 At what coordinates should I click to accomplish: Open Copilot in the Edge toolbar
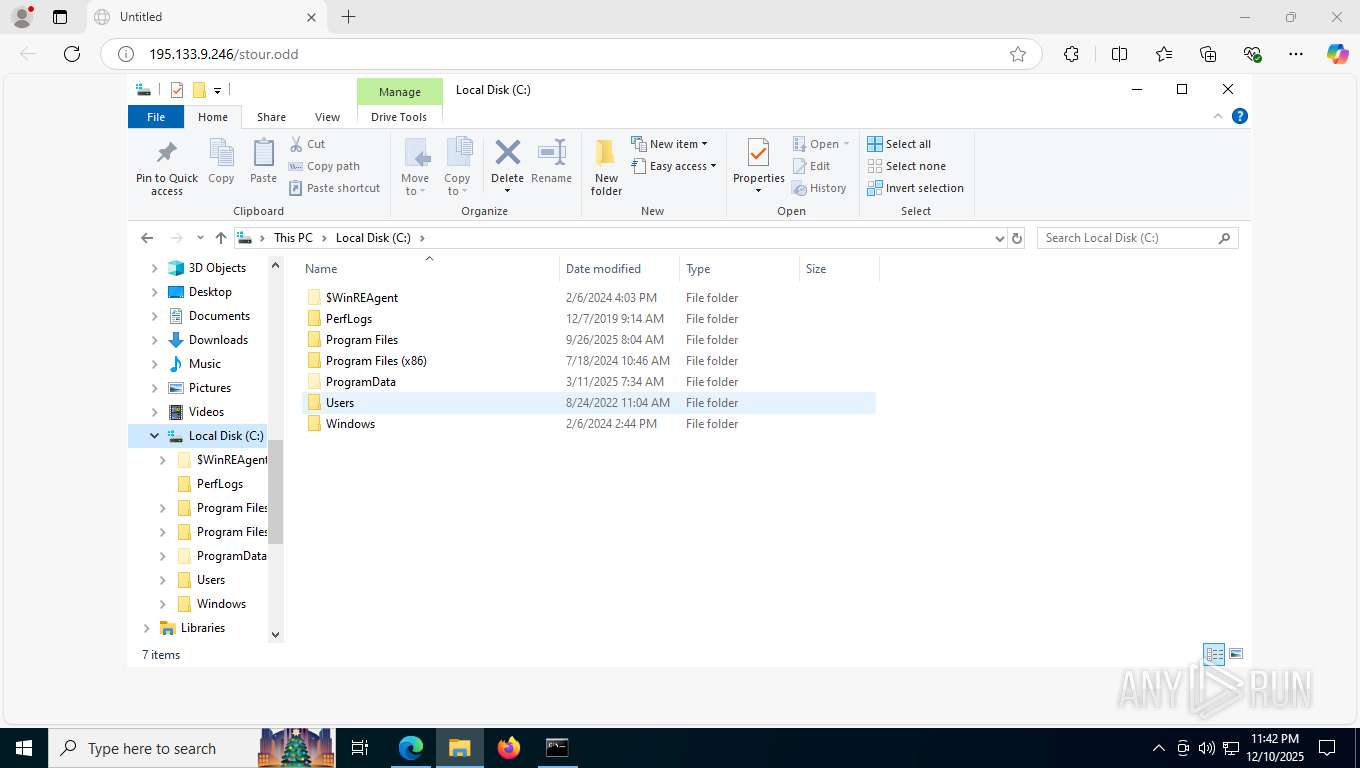[1337, 54]
